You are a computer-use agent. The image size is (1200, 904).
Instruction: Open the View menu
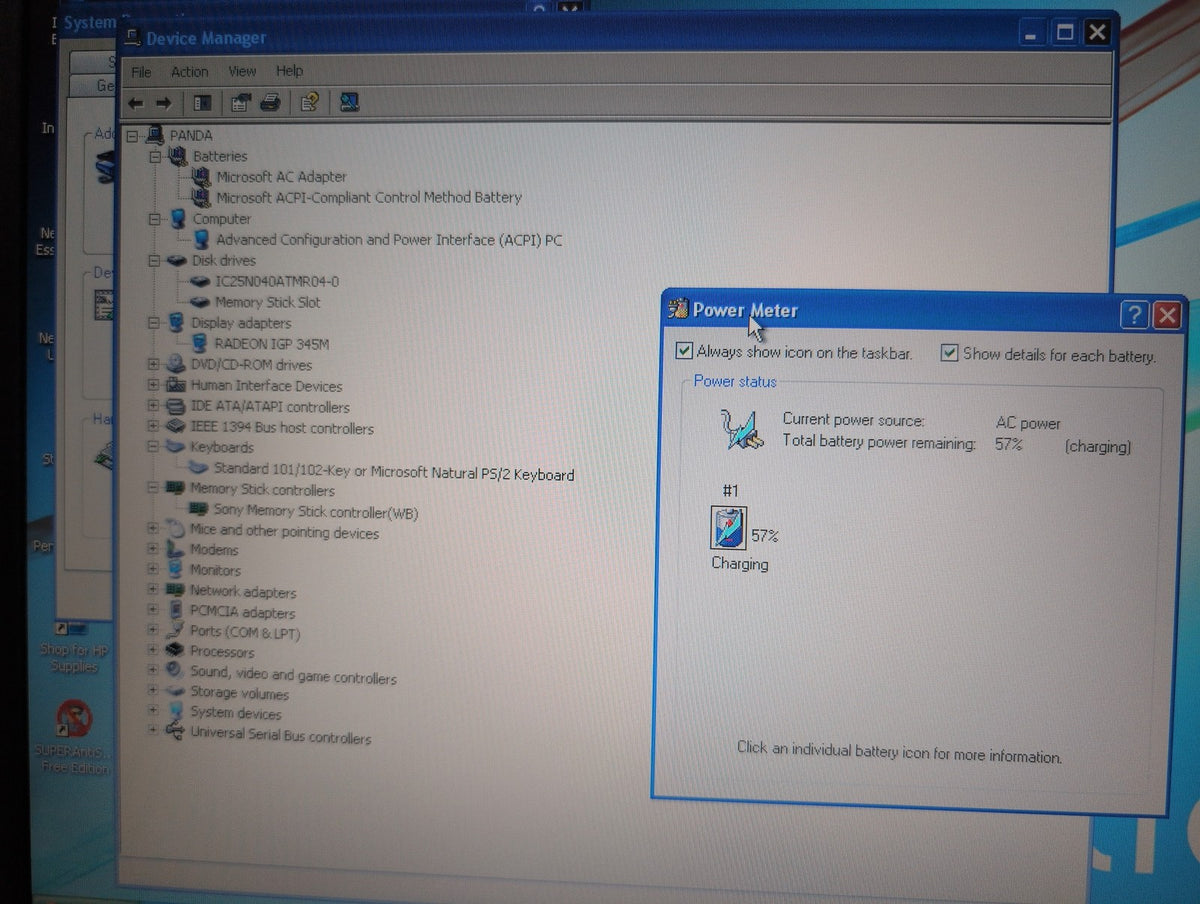242,71
